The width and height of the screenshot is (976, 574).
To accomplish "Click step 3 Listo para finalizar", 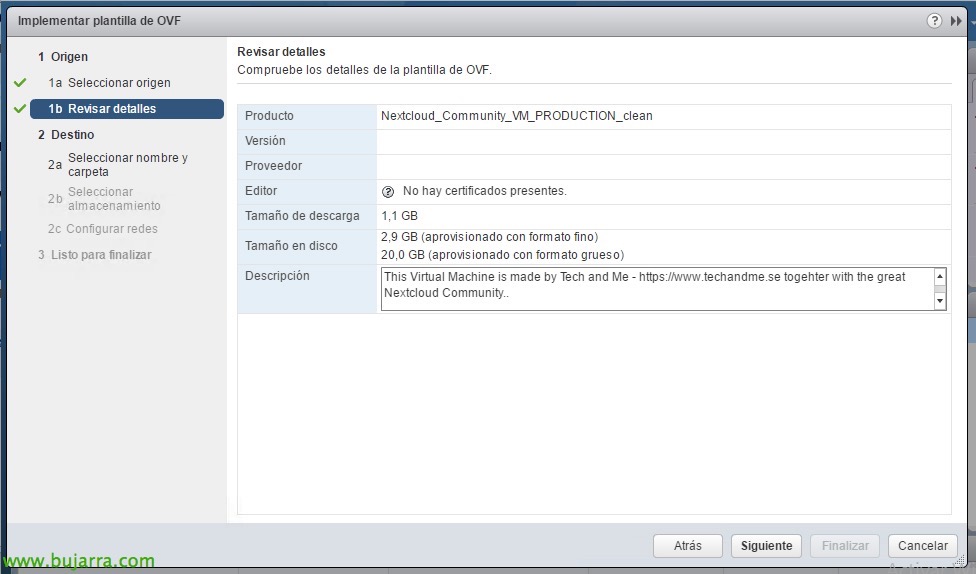I will (95, 255).
